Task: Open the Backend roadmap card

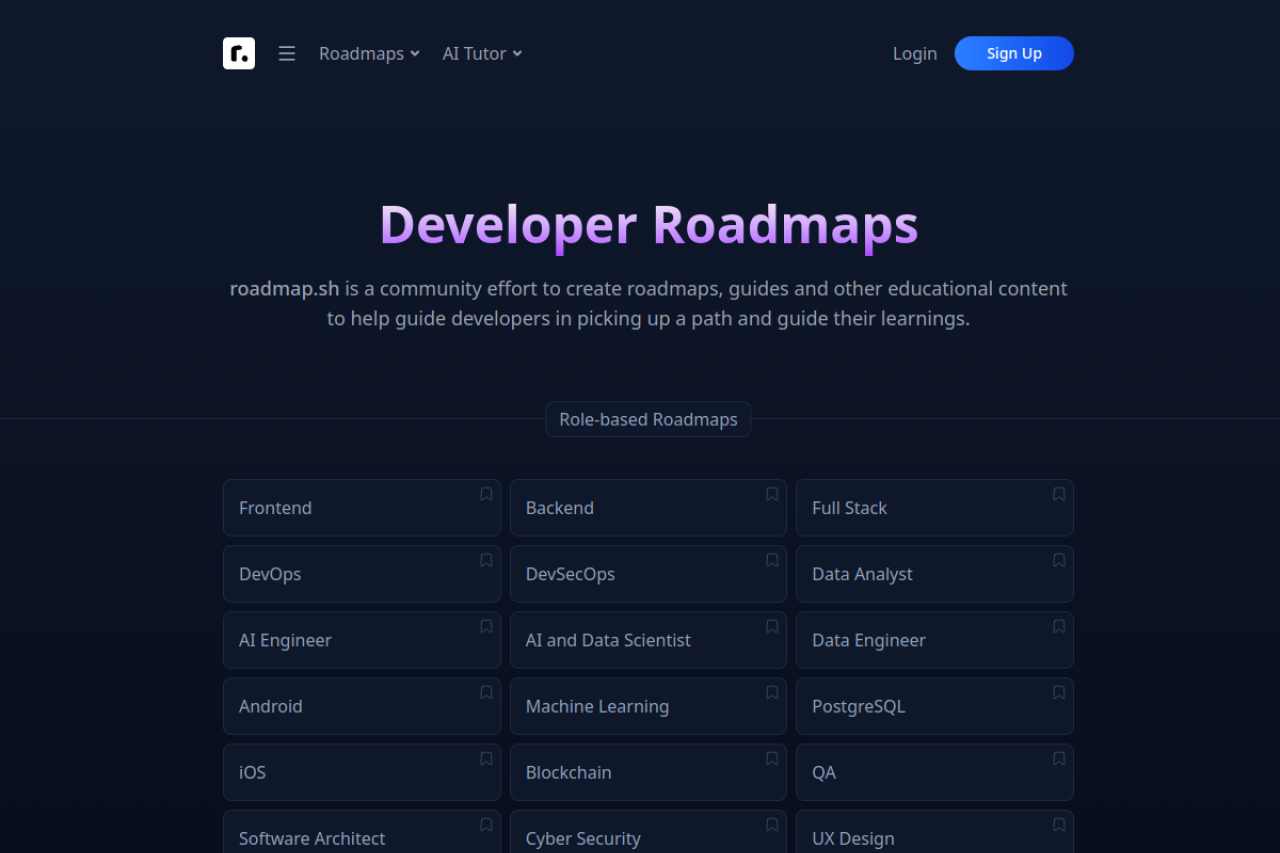Action: click(x=648, y=508)
